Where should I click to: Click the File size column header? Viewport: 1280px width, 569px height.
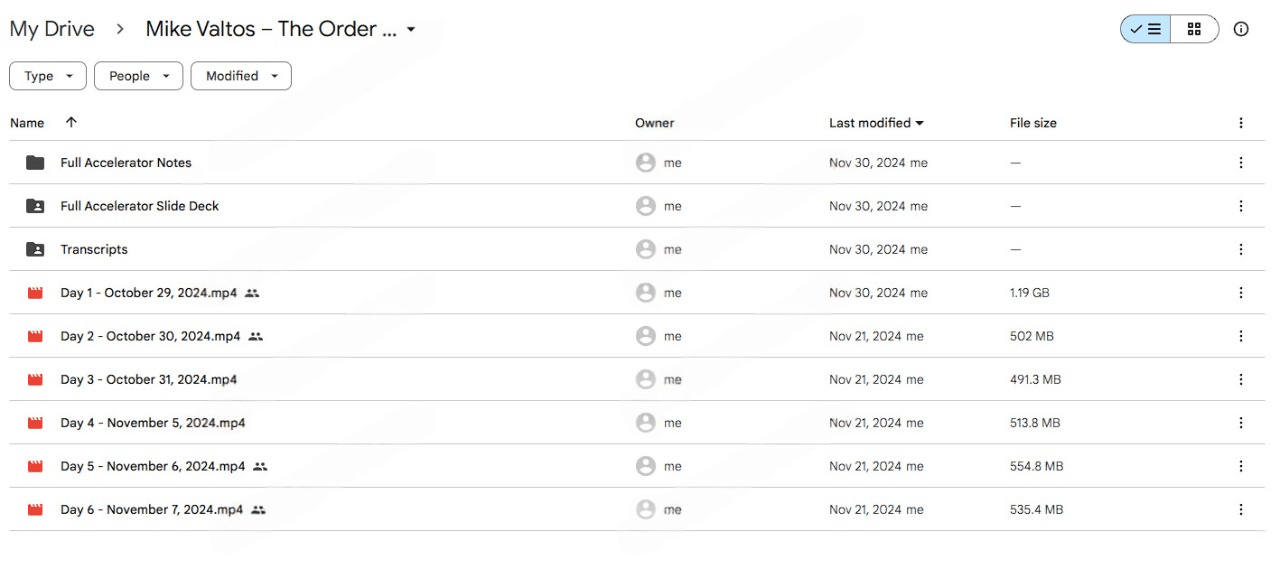(x=1033, y=123)
